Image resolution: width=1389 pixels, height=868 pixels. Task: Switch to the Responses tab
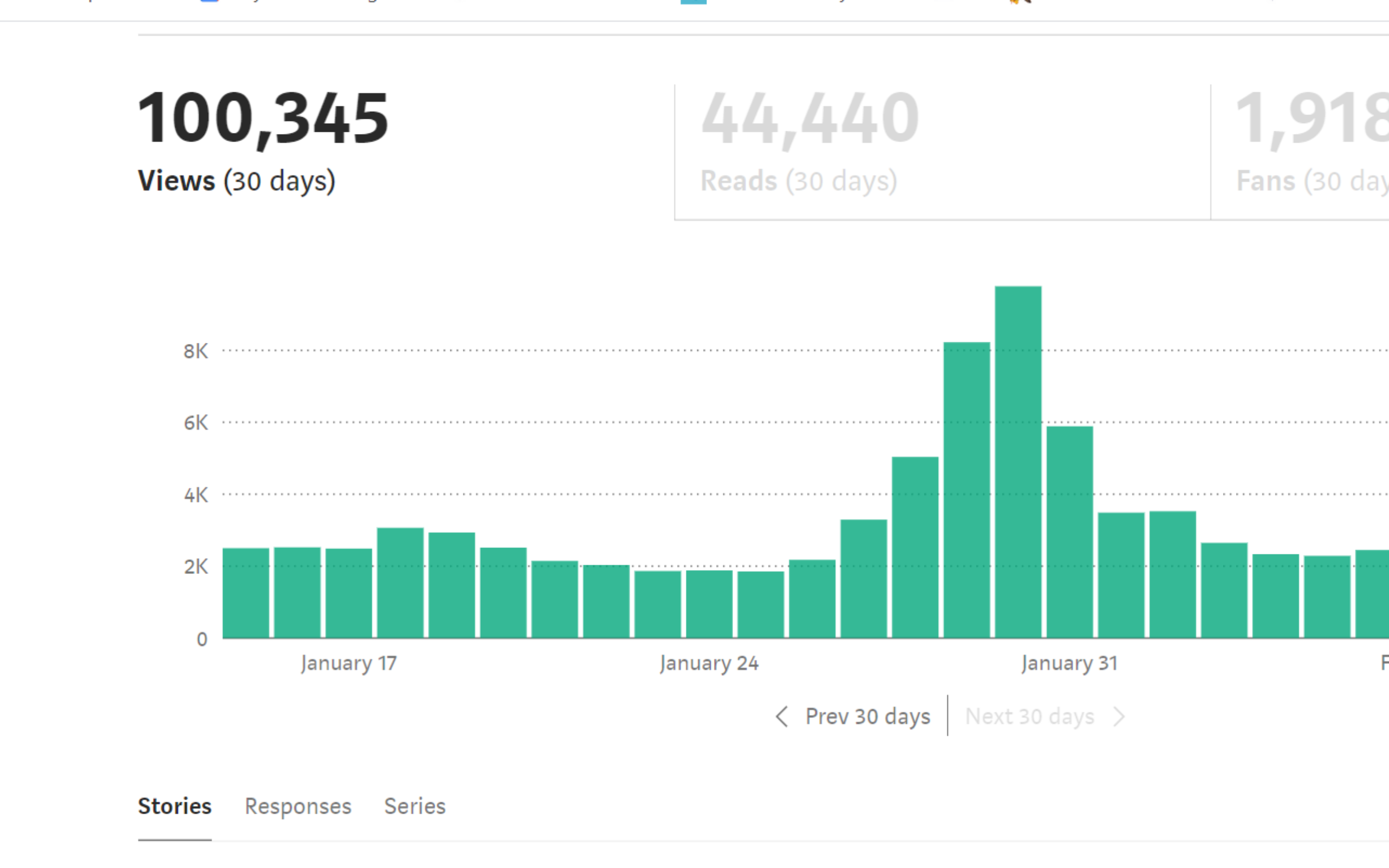pos(298,806)
